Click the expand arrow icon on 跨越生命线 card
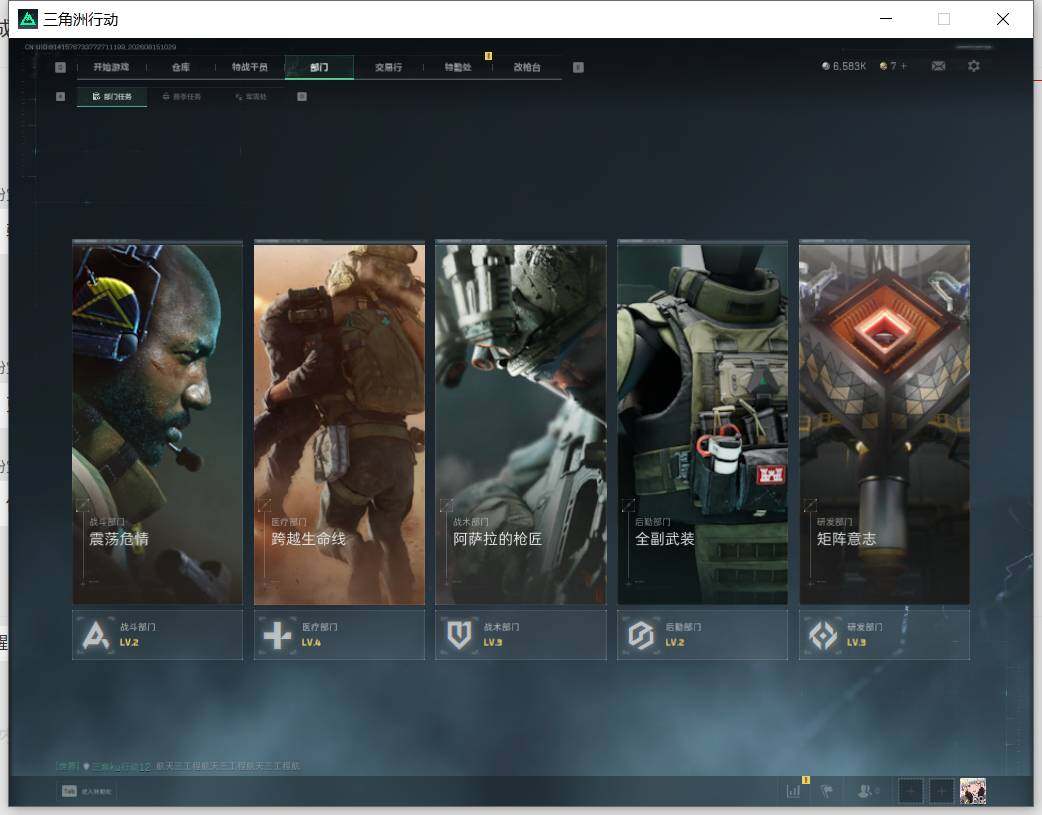Image resolution: width=1042 pixels, height=815 pixels. pos(264,505)
